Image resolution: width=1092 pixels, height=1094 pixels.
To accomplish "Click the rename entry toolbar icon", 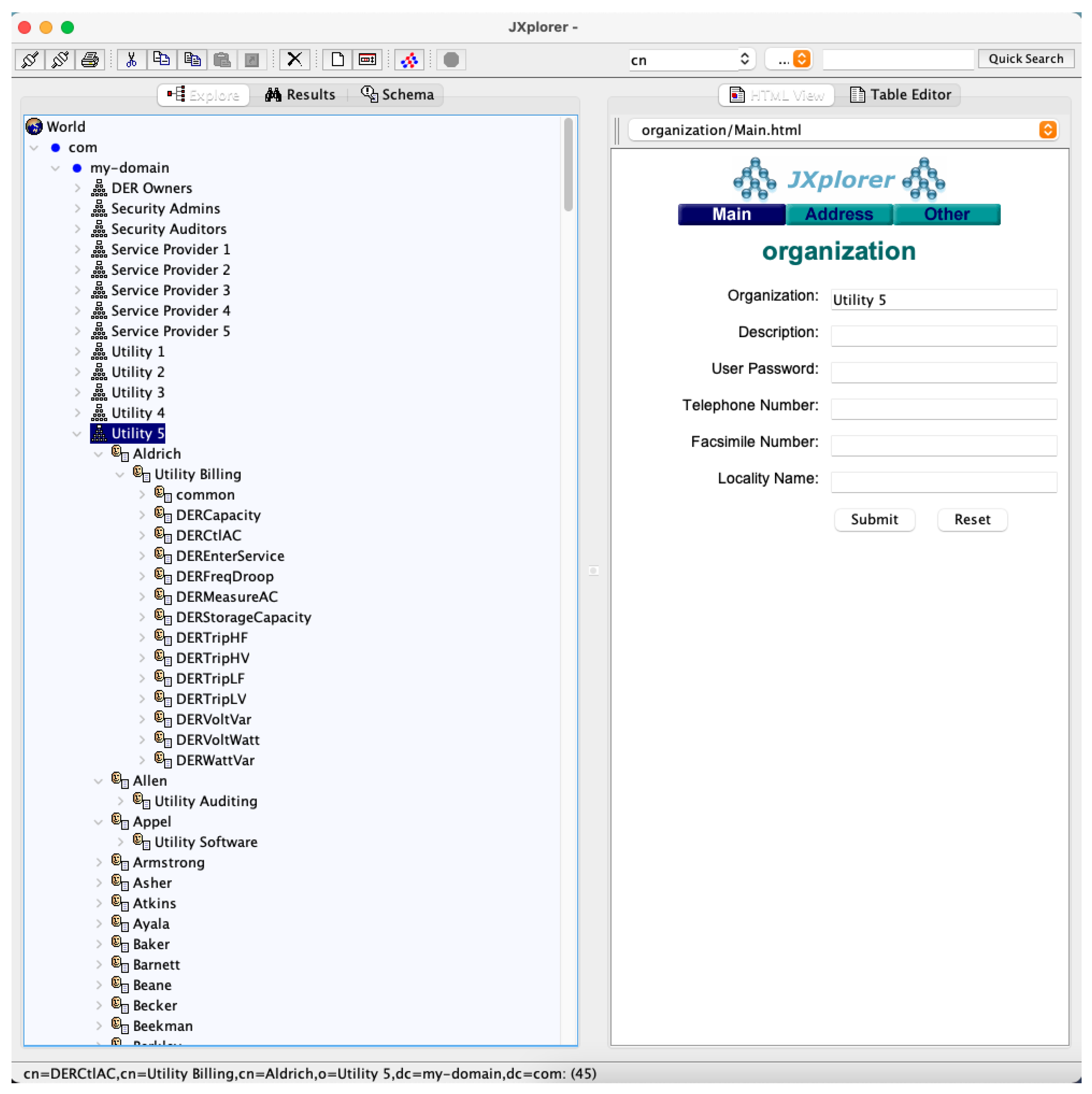I will 367,59.
